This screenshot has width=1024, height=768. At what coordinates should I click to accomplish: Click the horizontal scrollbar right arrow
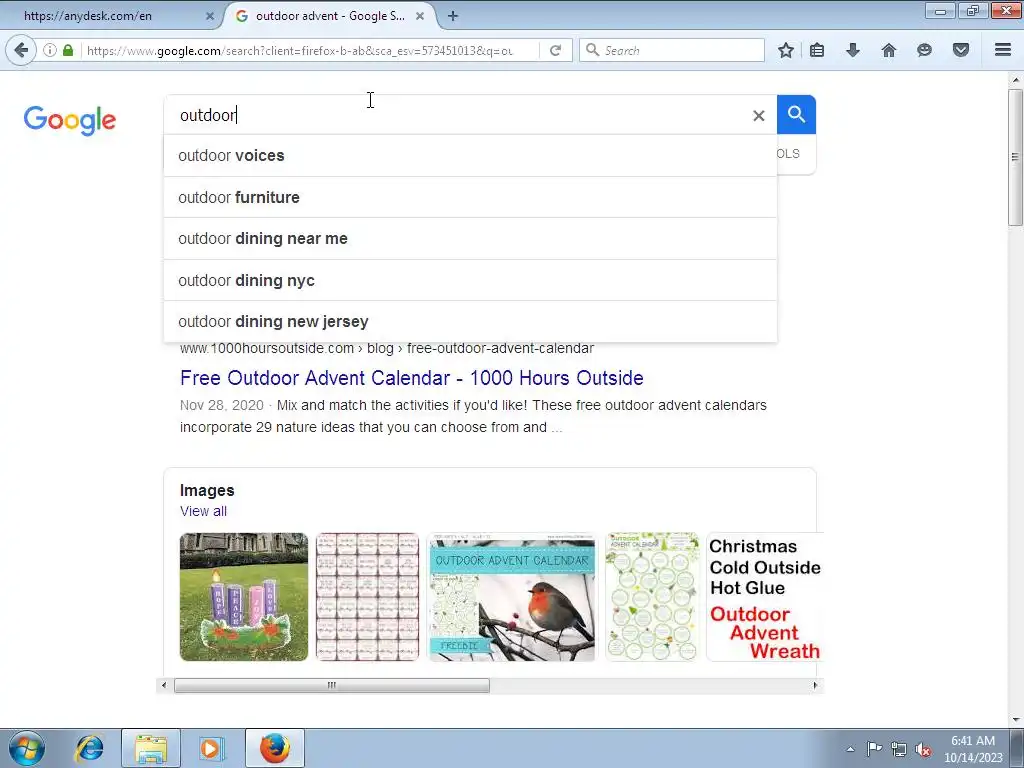point(815,685)
